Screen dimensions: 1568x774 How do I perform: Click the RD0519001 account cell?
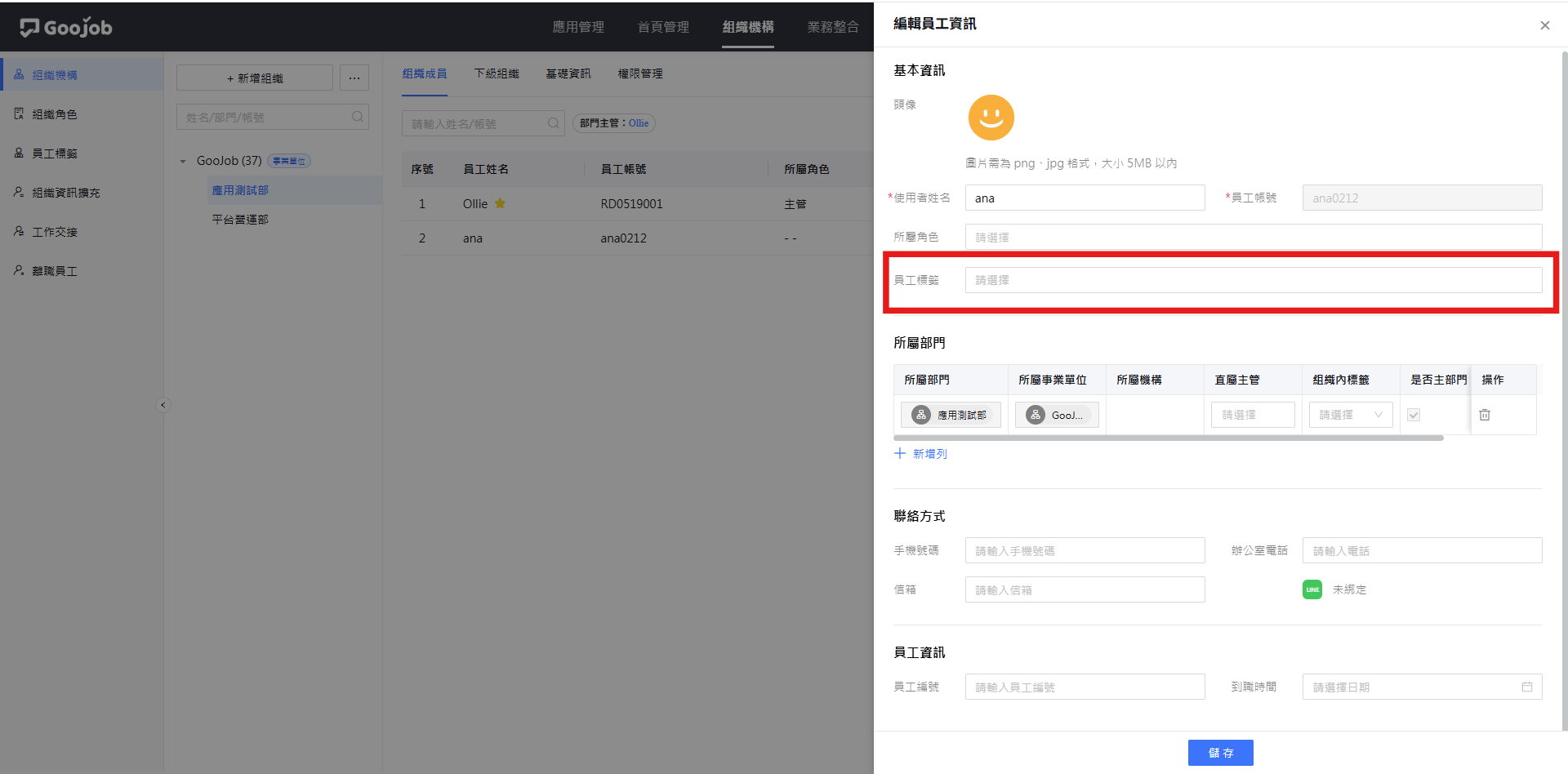click(x=631, y=204)
